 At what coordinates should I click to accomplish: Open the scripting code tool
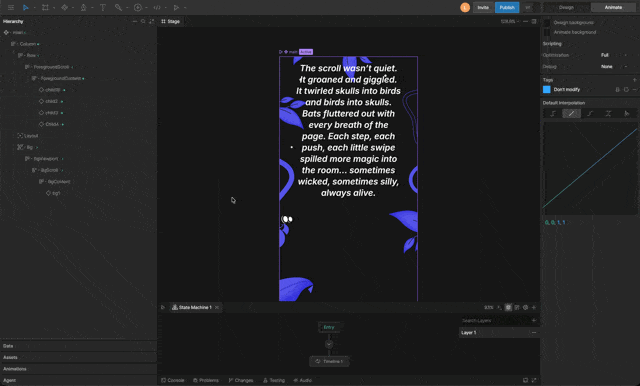(x=157, y=7)
